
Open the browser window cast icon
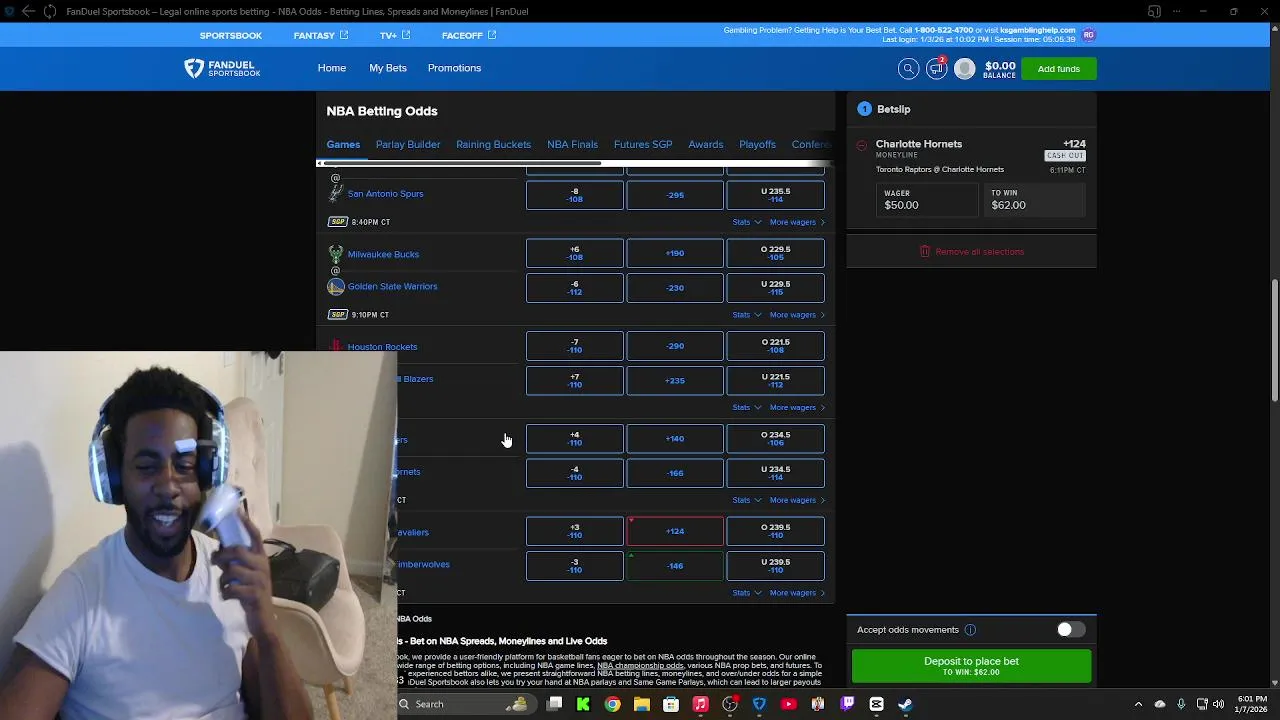click(x=1154, y=11)
